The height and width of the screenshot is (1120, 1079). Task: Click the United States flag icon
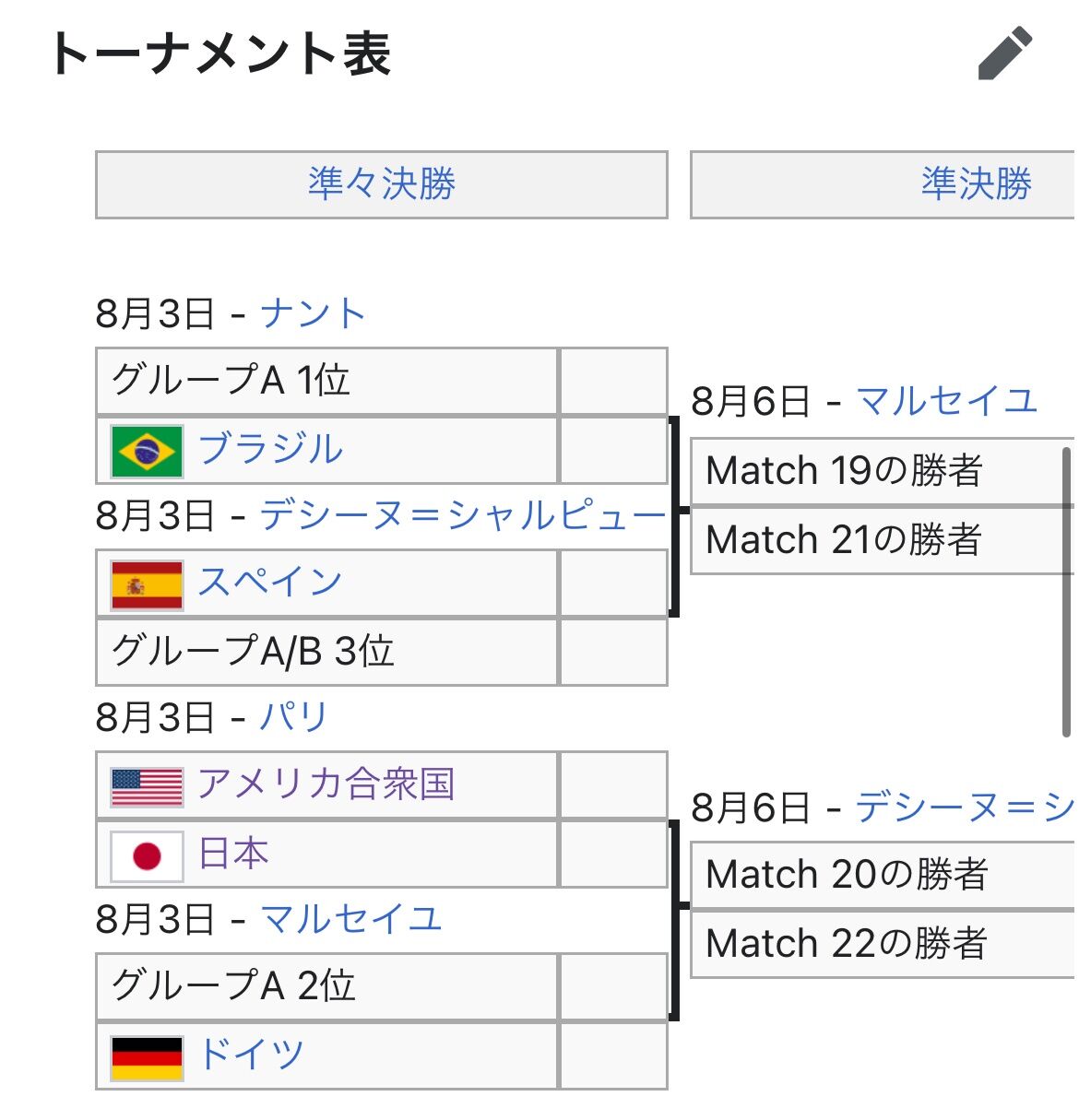point(147,786)
